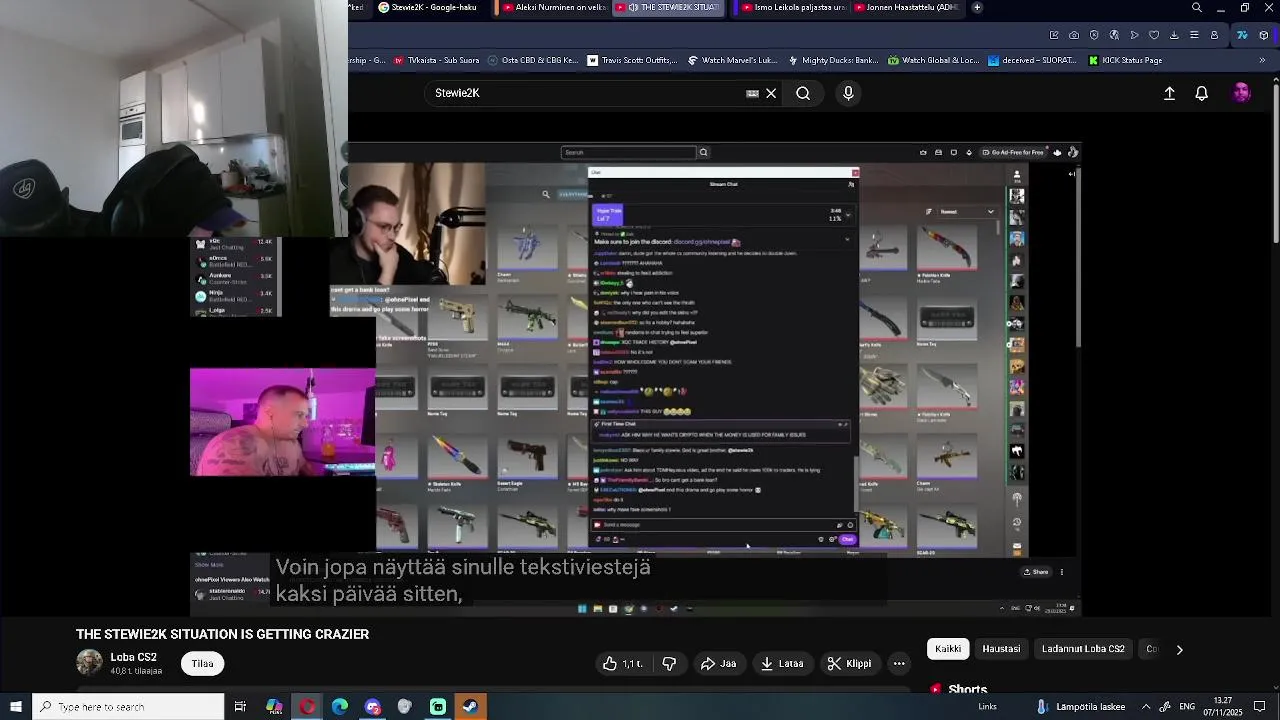Viewport: 1280px width, 720px height.
Task: Select the Kaikki filter chip
Action: pos(948,649)
